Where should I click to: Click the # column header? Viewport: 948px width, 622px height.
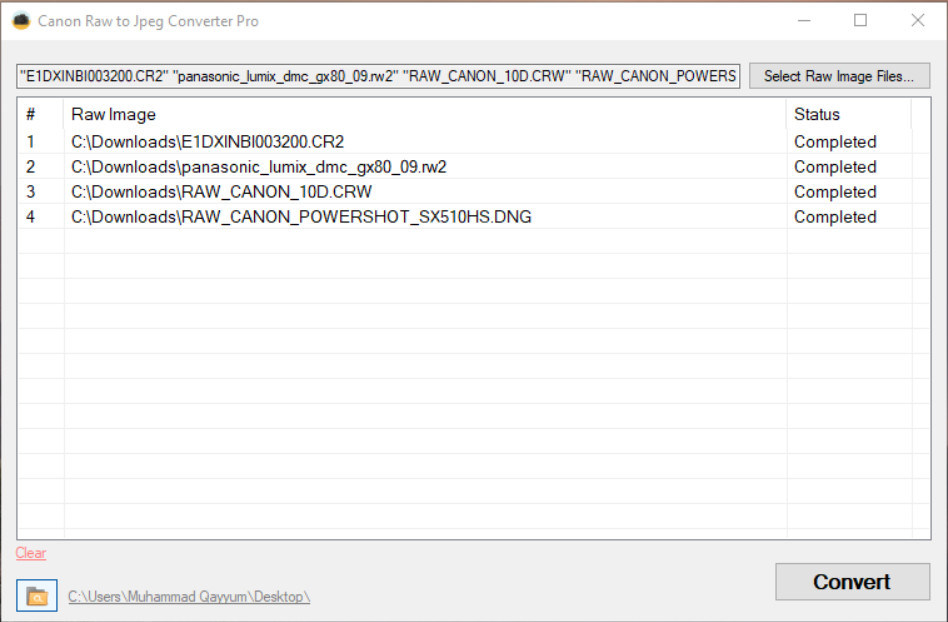[41, 114]
